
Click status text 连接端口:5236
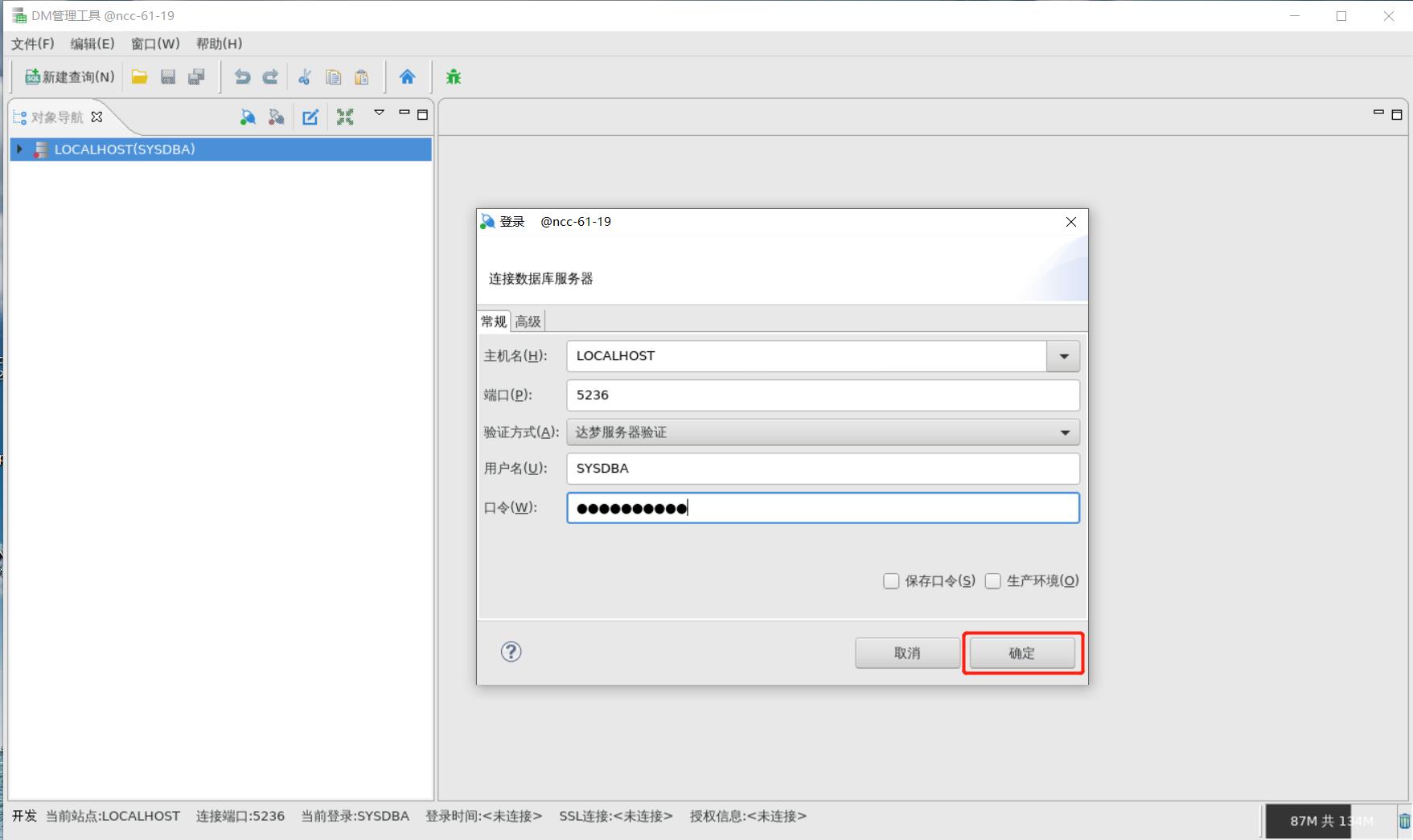point(240,816)
